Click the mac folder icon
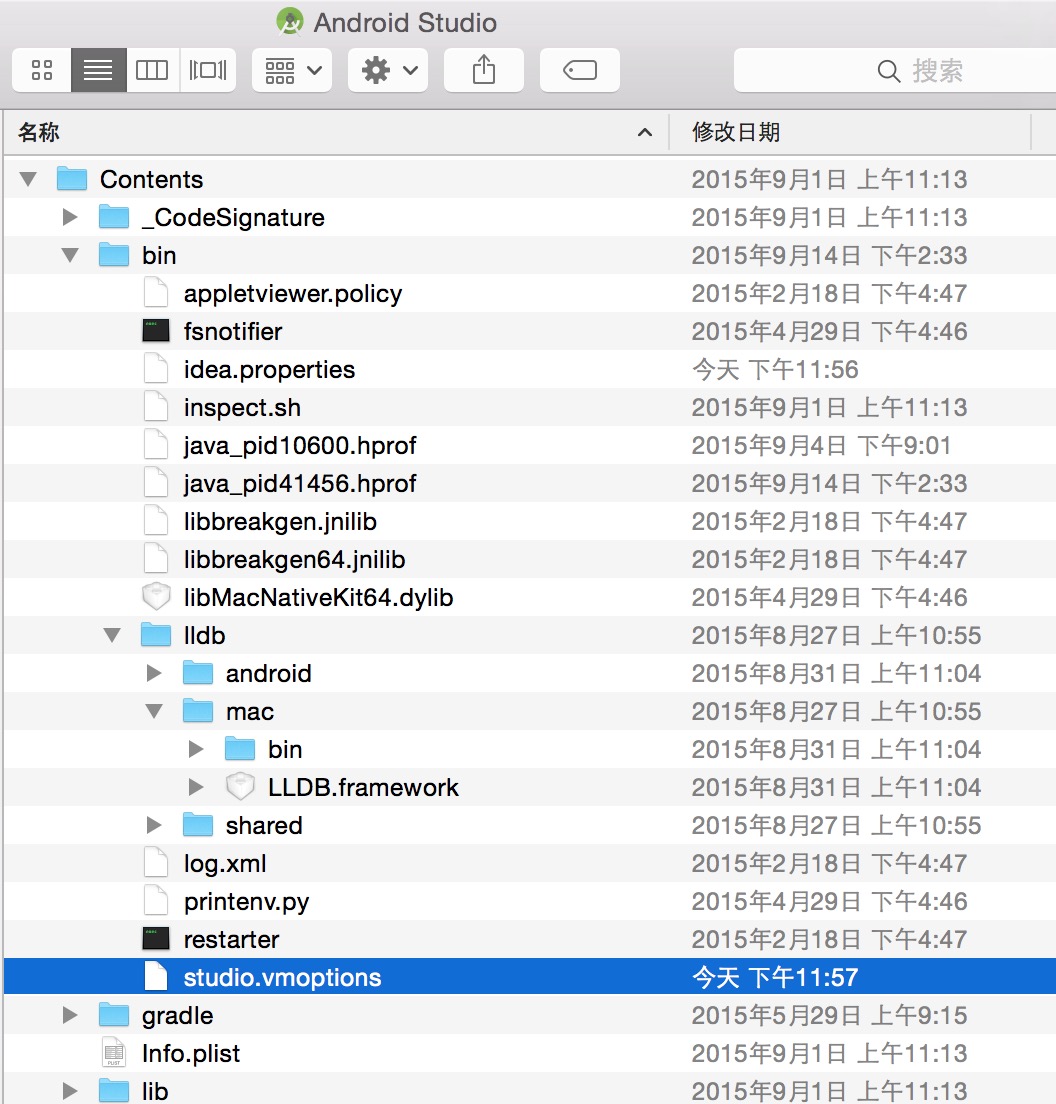Screen dimensions: 1056x1104 point(198,711)
